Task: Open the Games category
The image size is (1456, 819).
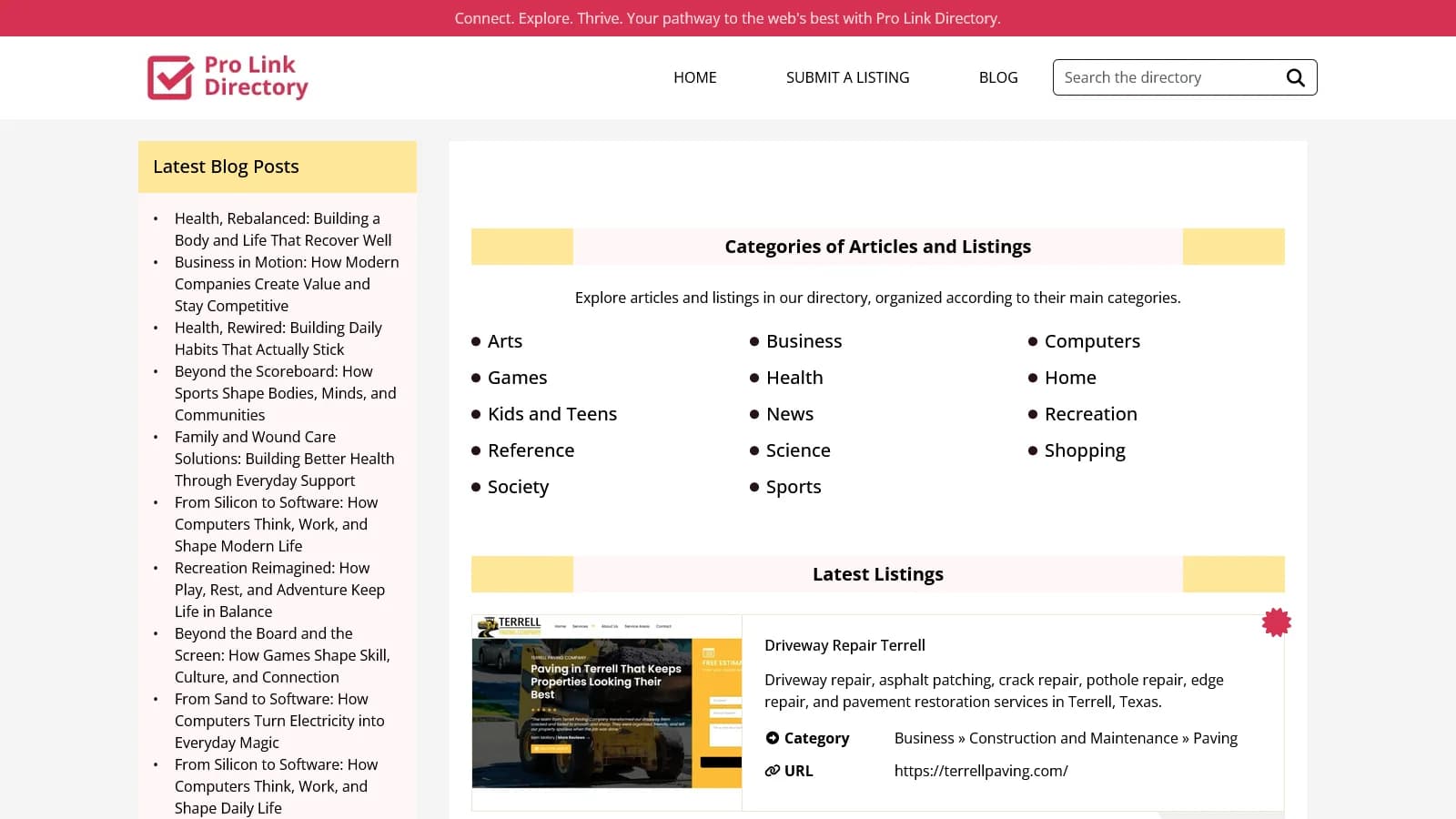Action: 517,378
